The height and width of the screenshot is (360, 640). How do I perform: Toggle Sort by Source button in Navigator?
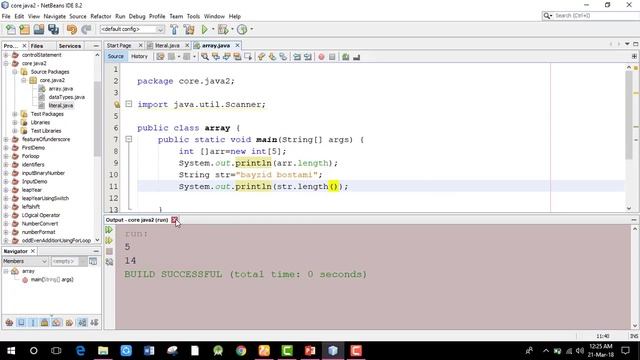(x=94, y=322)
